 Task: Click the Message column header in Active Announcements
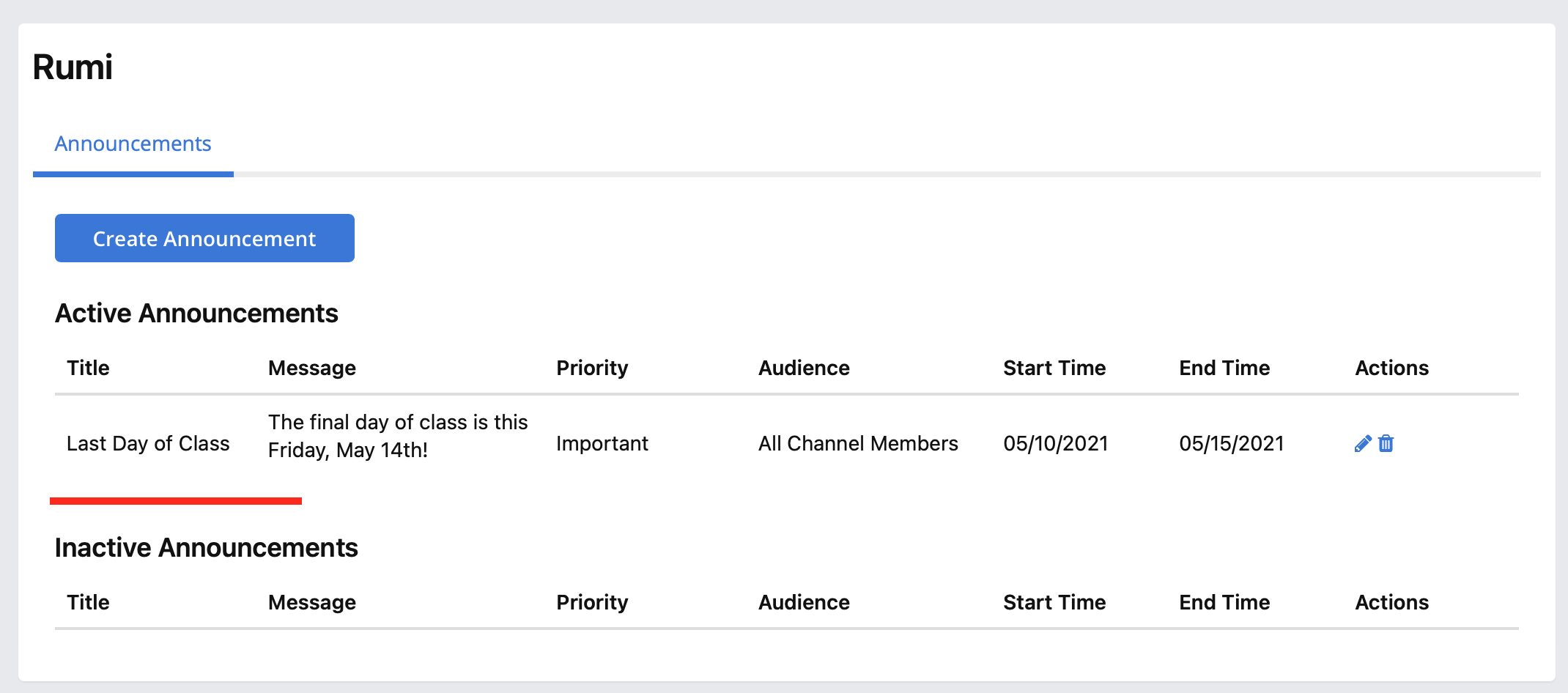312,368
